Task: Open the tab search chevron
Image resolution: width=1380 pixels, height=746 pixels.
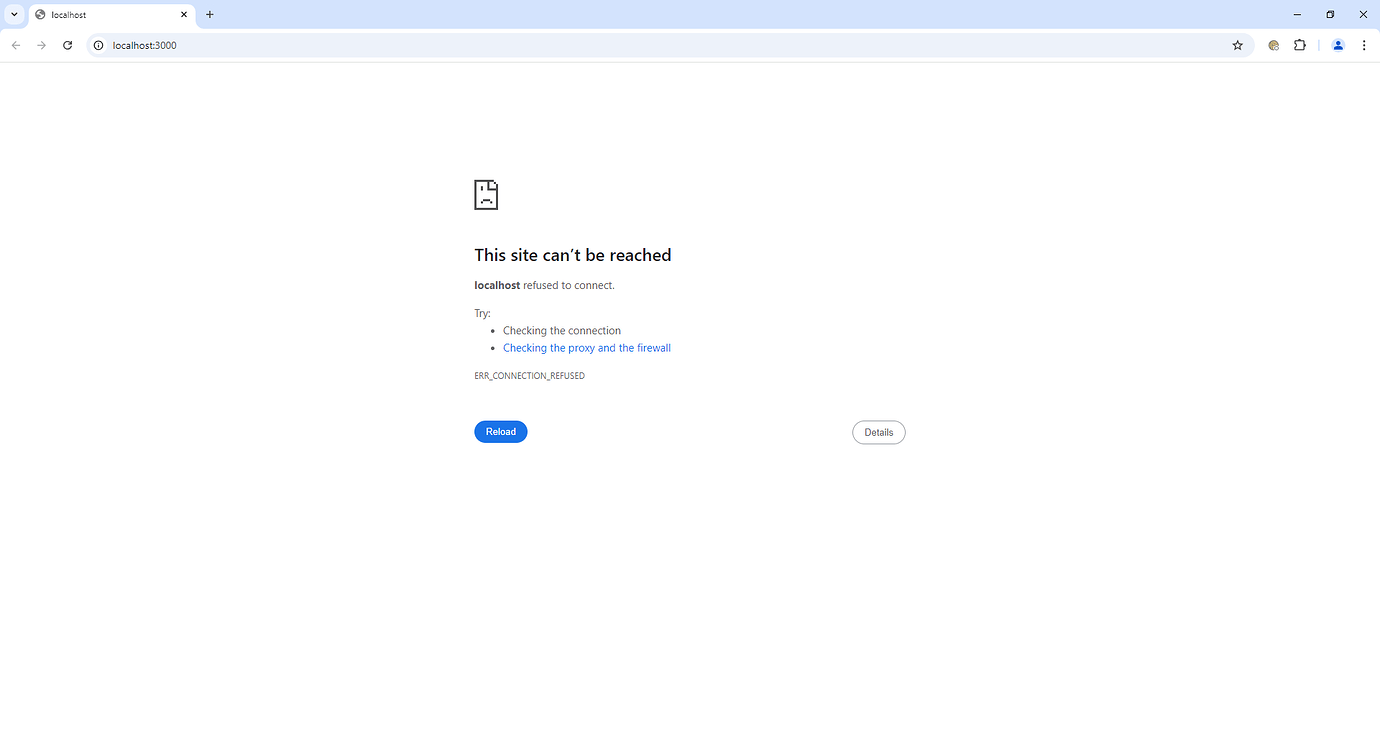Action: [x=14, y=14]
